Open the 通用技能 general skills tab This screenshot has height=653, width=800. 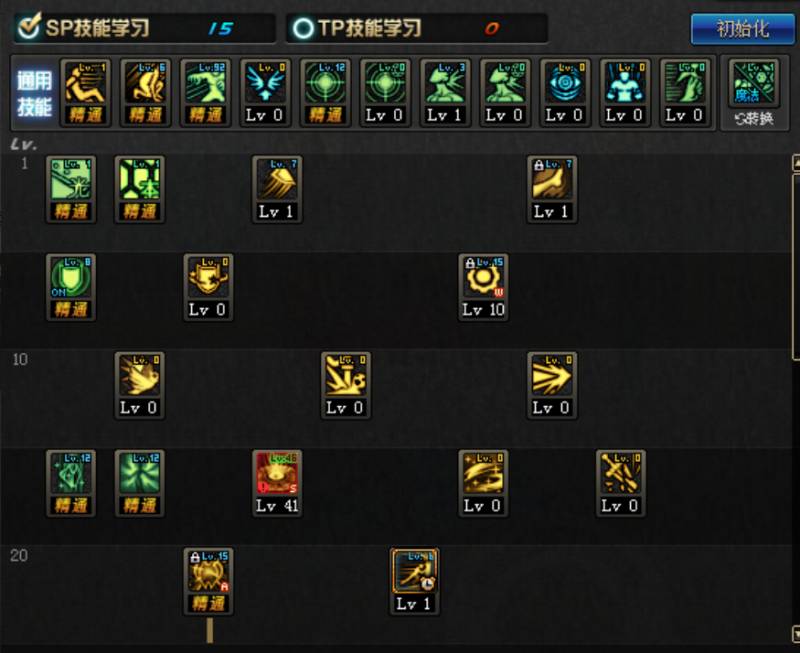click(x=34, y=93)
